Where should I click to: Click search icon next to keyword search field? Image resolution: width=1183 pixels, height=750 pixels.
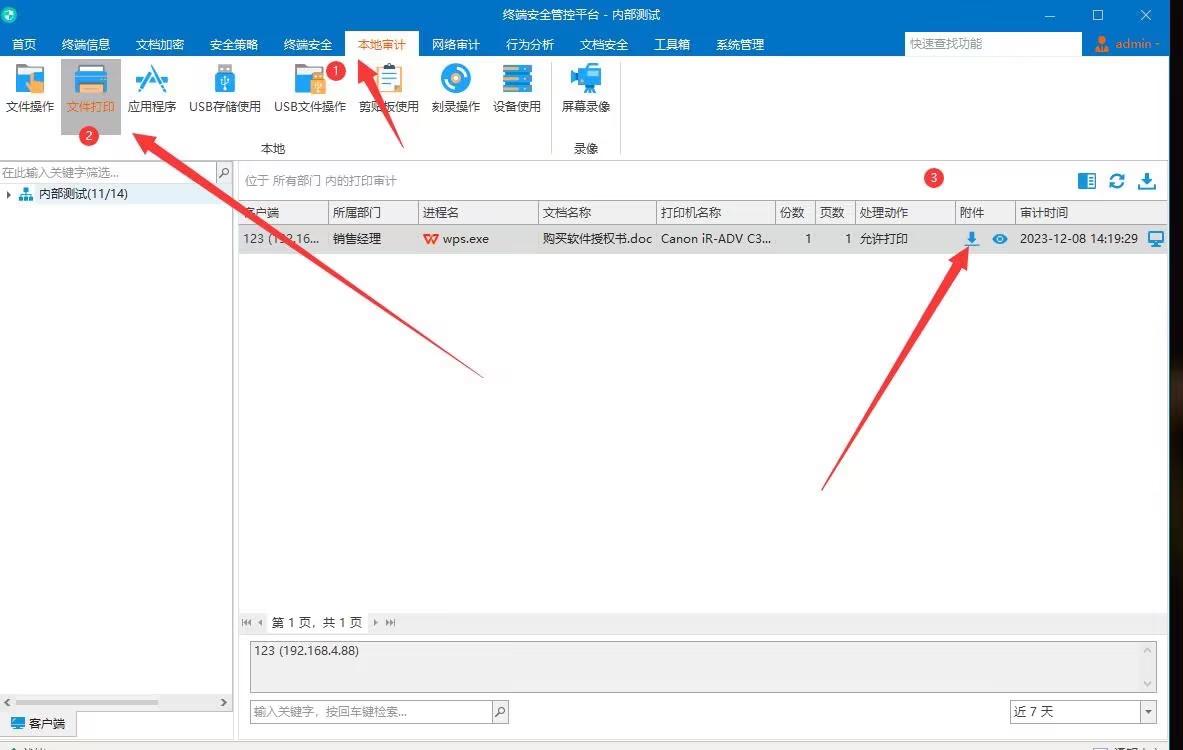[500, 712]
